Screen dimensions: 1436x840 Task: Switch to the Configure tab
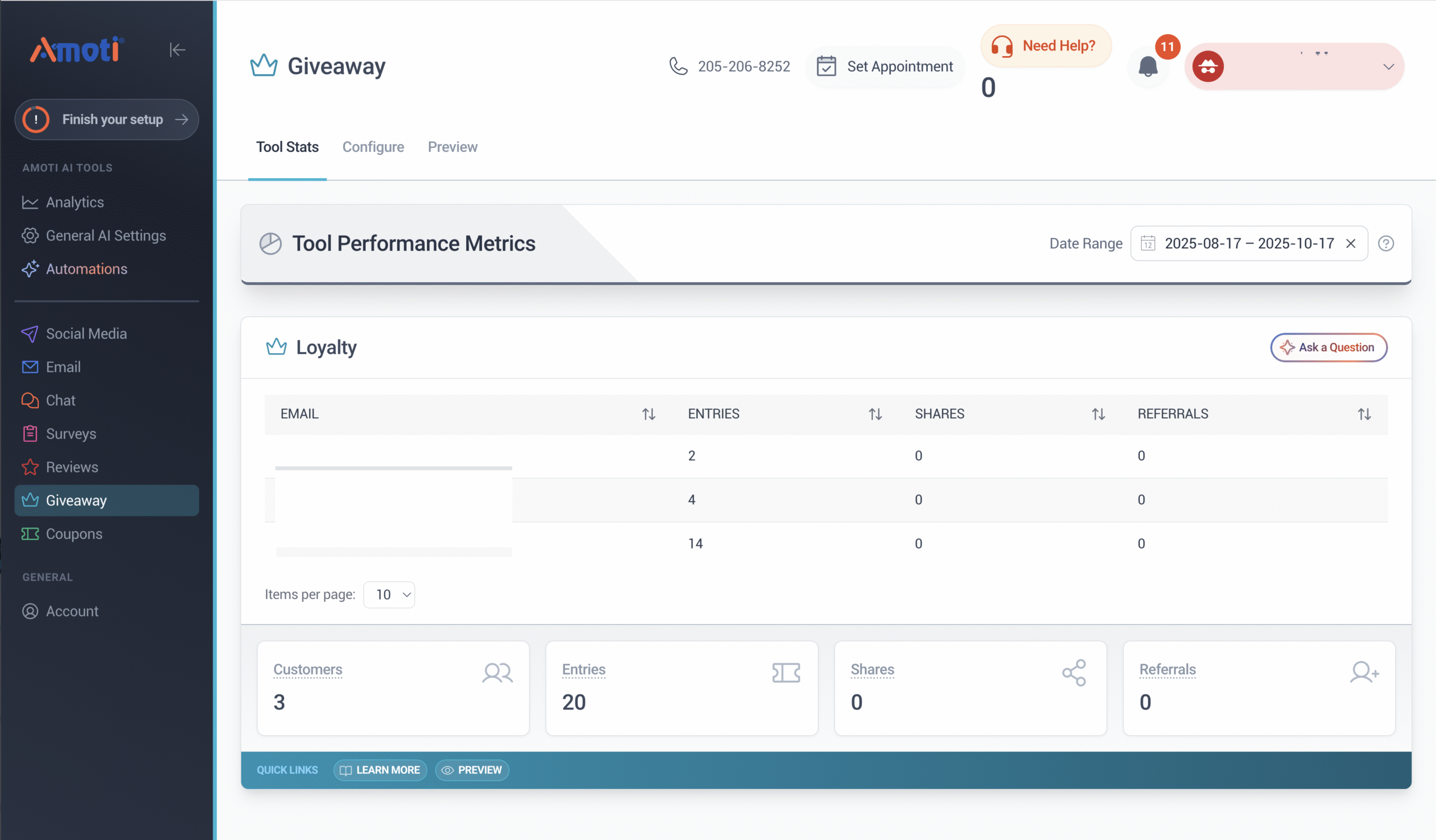[372, 147]
